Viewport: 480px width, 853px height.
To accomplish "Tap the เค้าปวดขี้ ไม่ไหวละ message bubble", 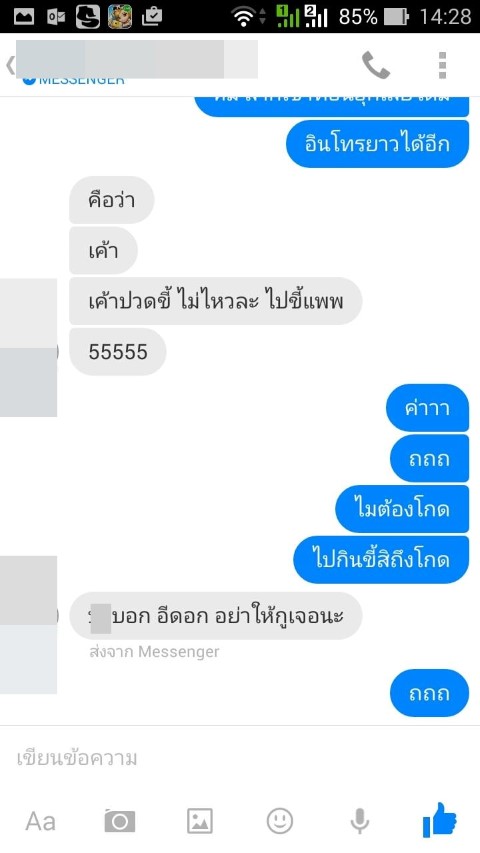I will 216,301.
